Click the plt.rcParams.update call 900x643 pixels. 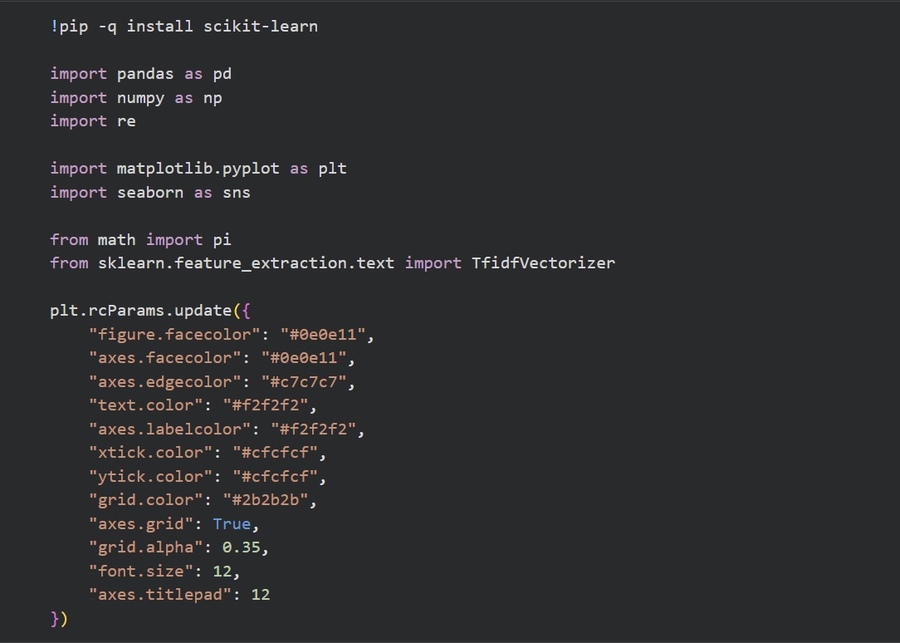point(144,310)
